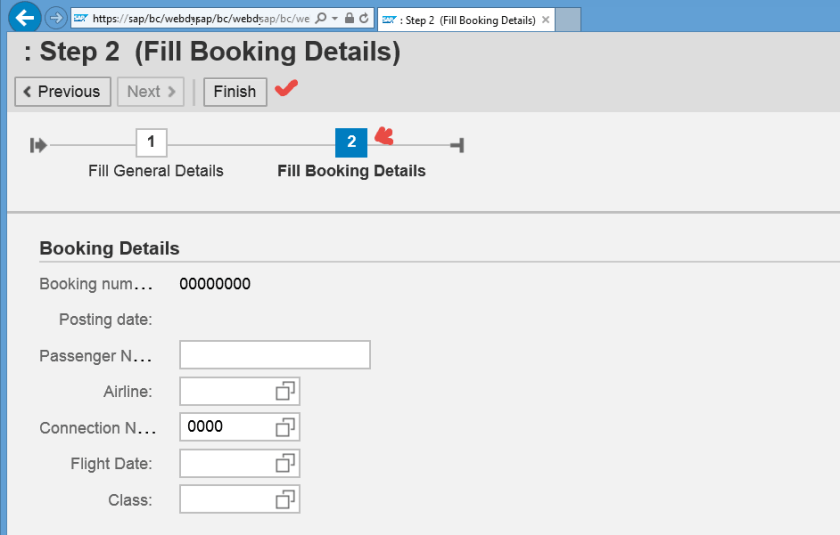The height and width of the screenshot is (535, 840).
Task: Open value help for Airline
Action: coord(285,391)
